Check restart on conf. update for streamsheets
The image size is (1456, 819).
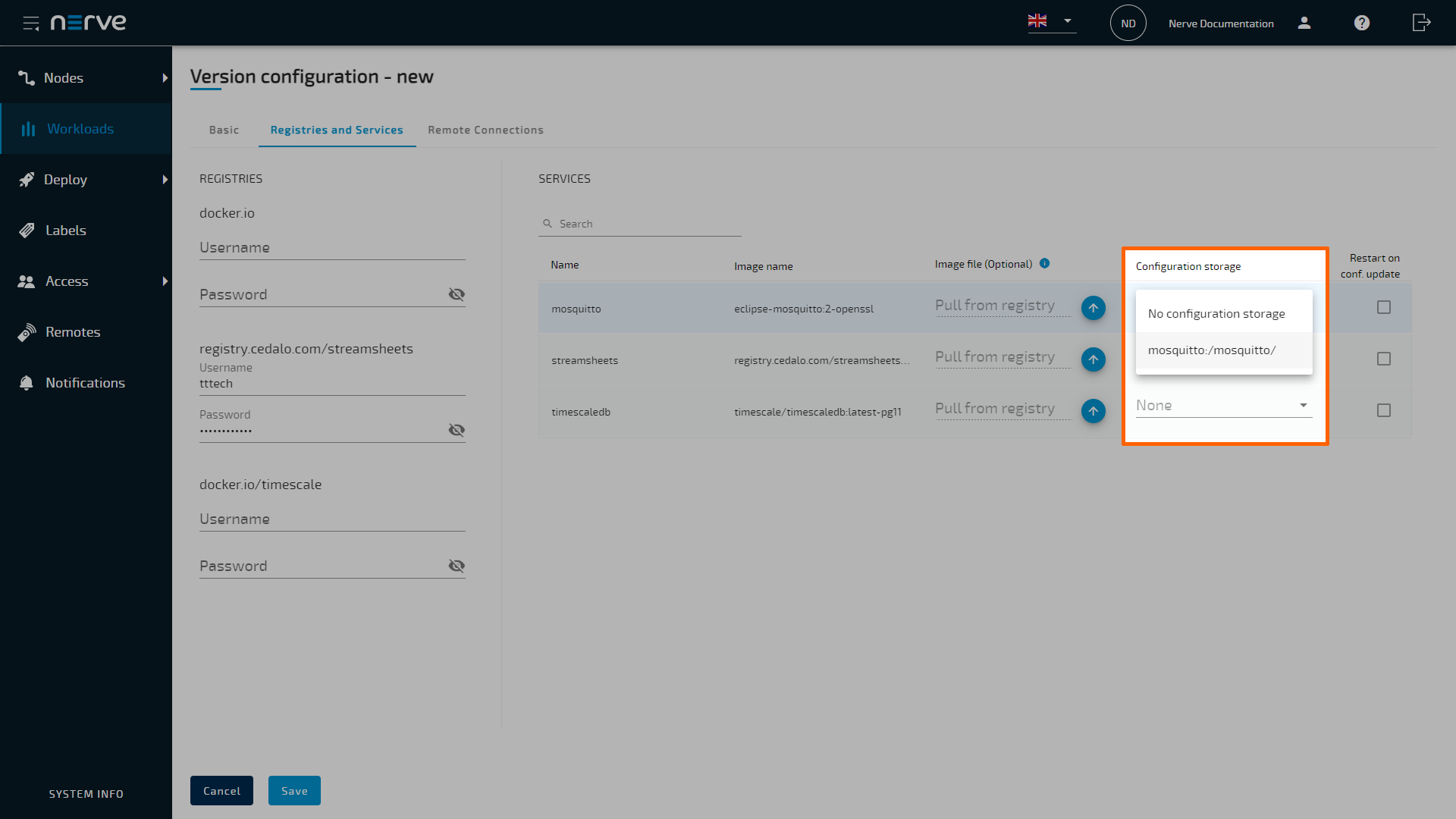point(1384,358)
